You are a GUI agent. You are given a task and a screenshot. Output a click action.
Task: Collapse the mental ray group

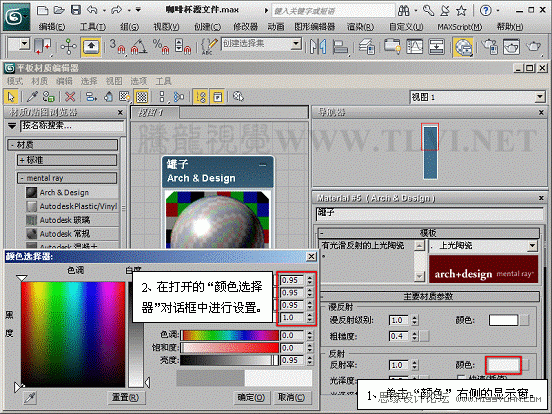pyautogui.click(x=67, y=178)
